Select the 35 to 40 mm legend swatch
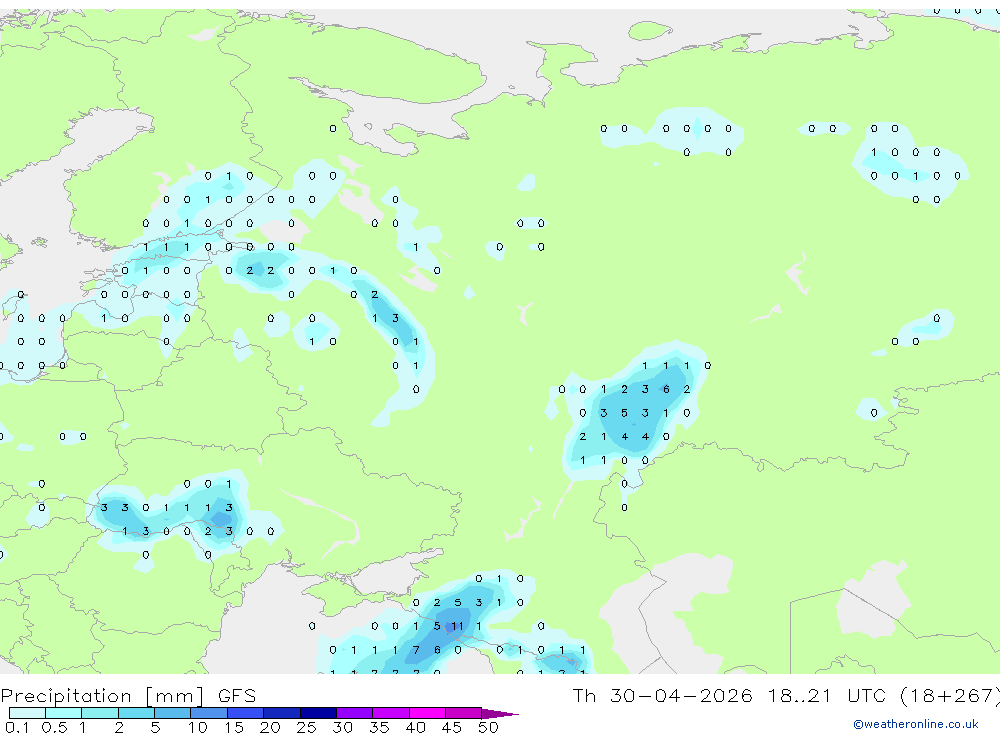Viewport: 1000px width, 733px height. pos(391,713)
